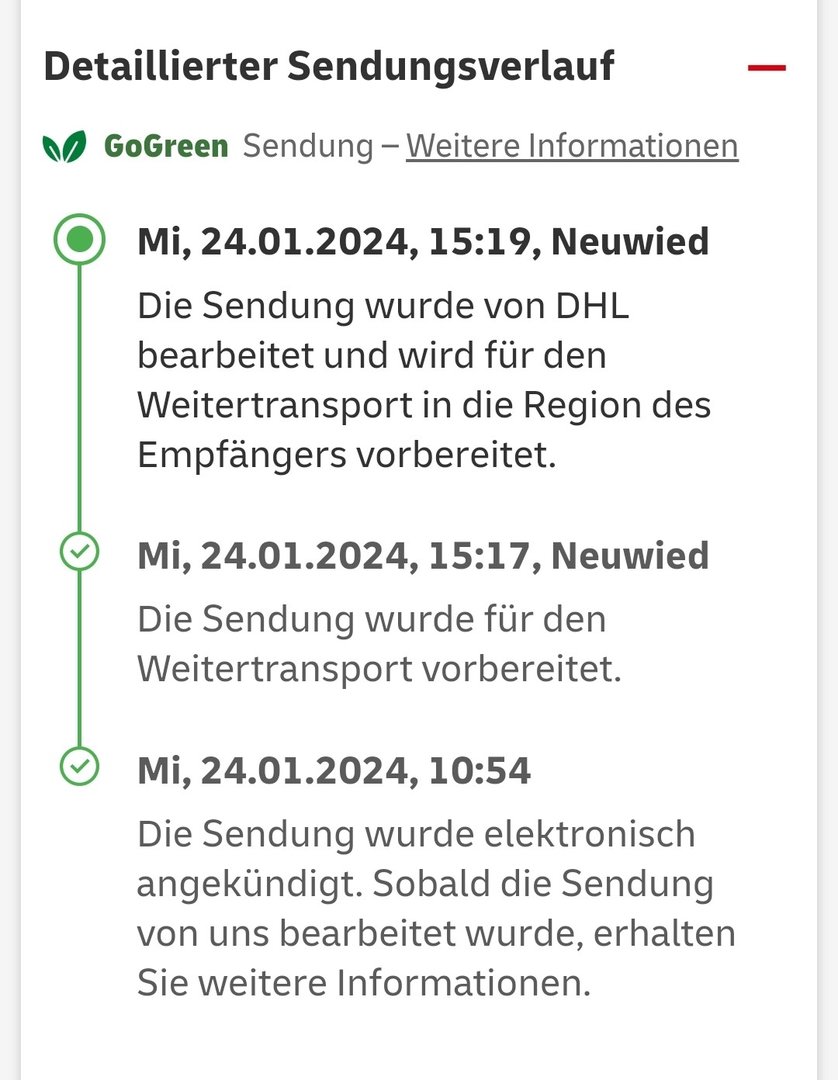This screenshot has height=1080, width=838.
Task: Click timeline line between 15:17 and 10:54 markers
Action: coord(79,660)
